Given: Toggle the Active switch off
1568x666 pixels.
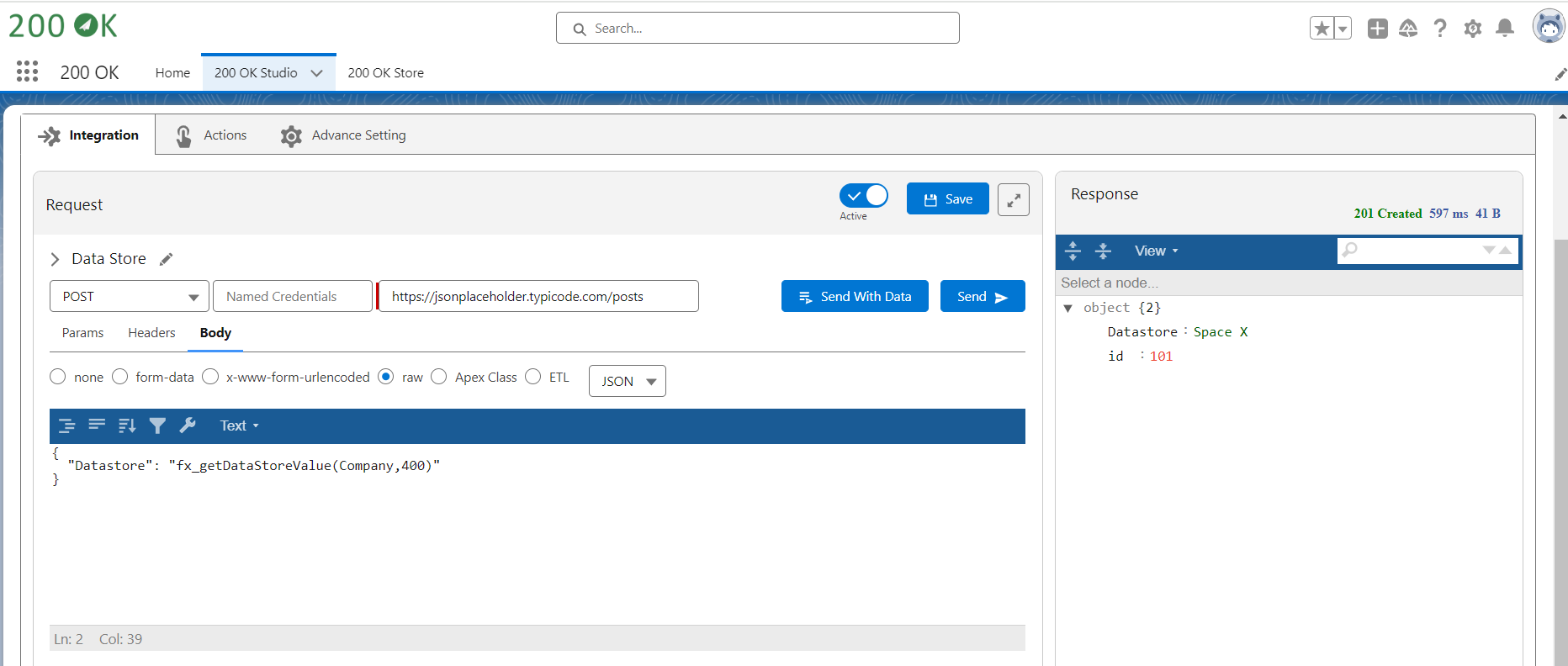Looking at the screenshot, I should pos(863,196).
